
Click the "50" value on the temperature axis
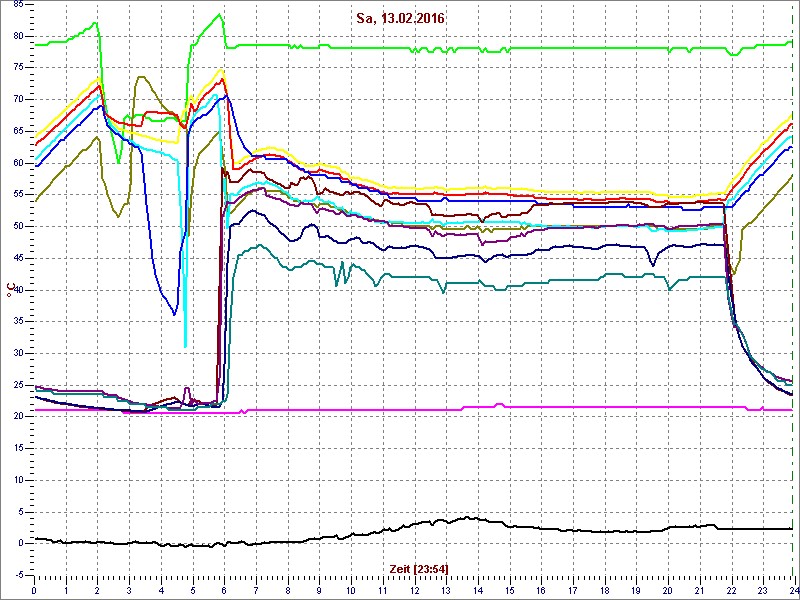tap(18, 227)
